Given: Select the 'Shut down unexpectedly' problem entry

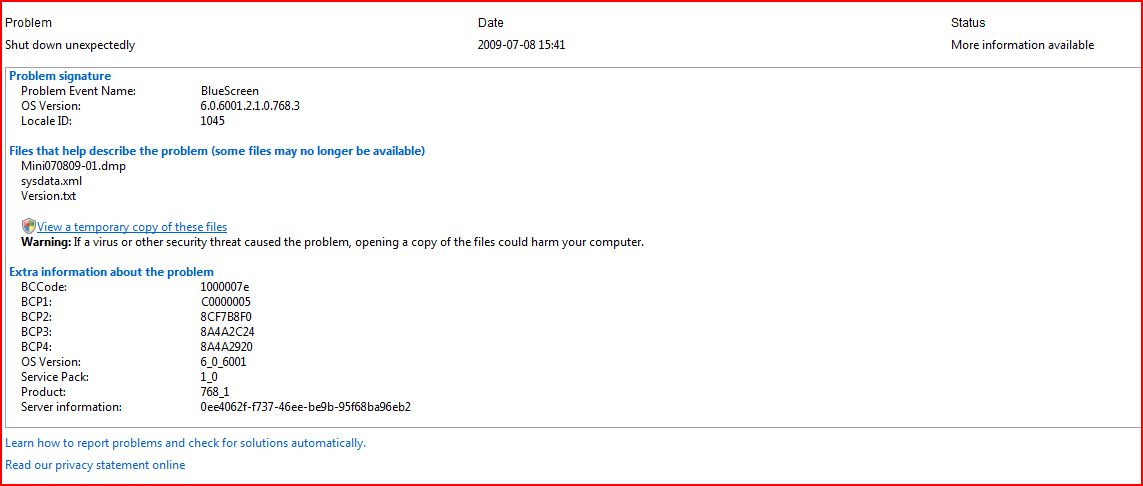Looking at the screenshot, I should click(70, 45).
